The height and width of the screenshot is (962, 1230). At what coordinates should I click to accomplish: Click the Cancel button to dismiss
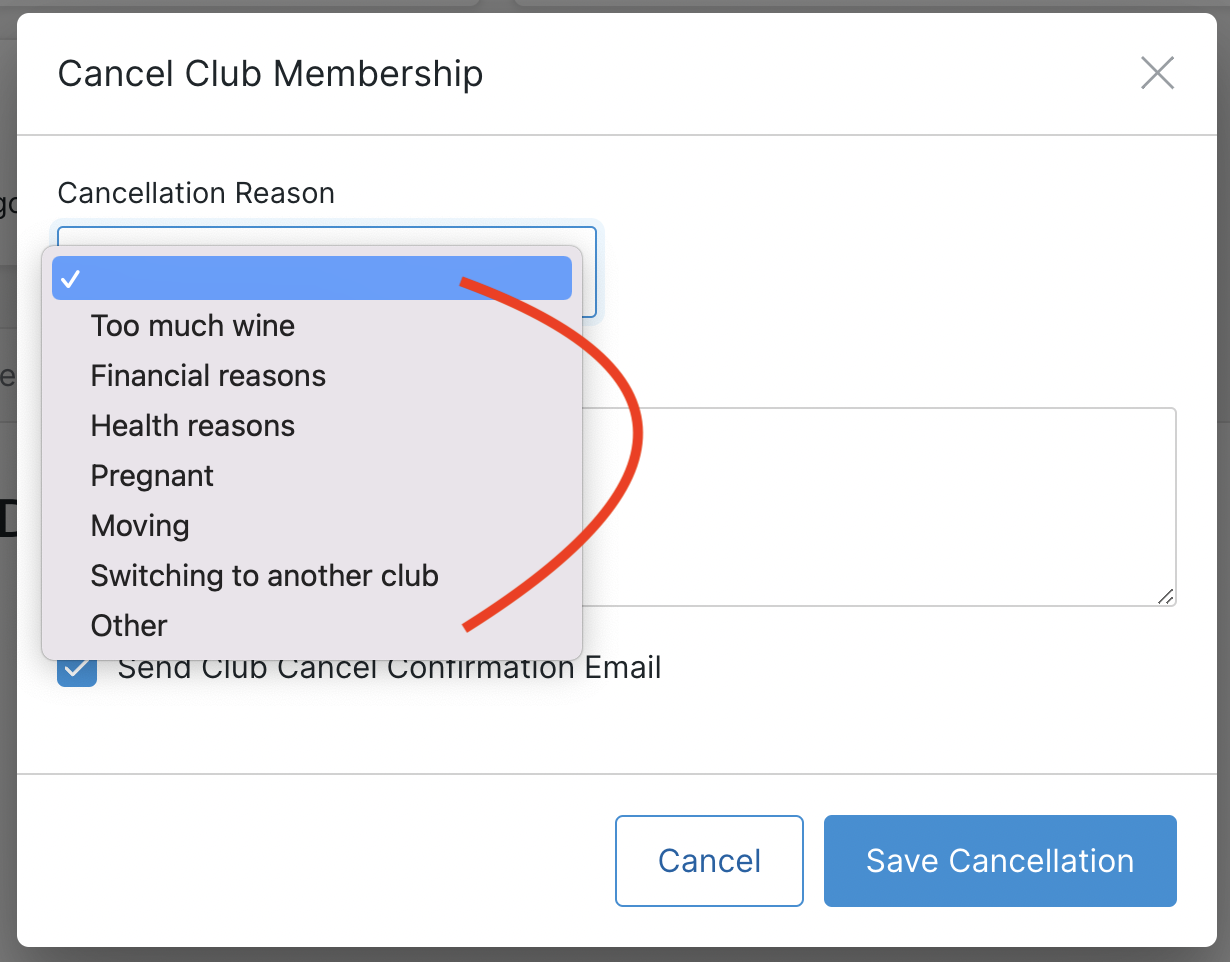(709, 860)
